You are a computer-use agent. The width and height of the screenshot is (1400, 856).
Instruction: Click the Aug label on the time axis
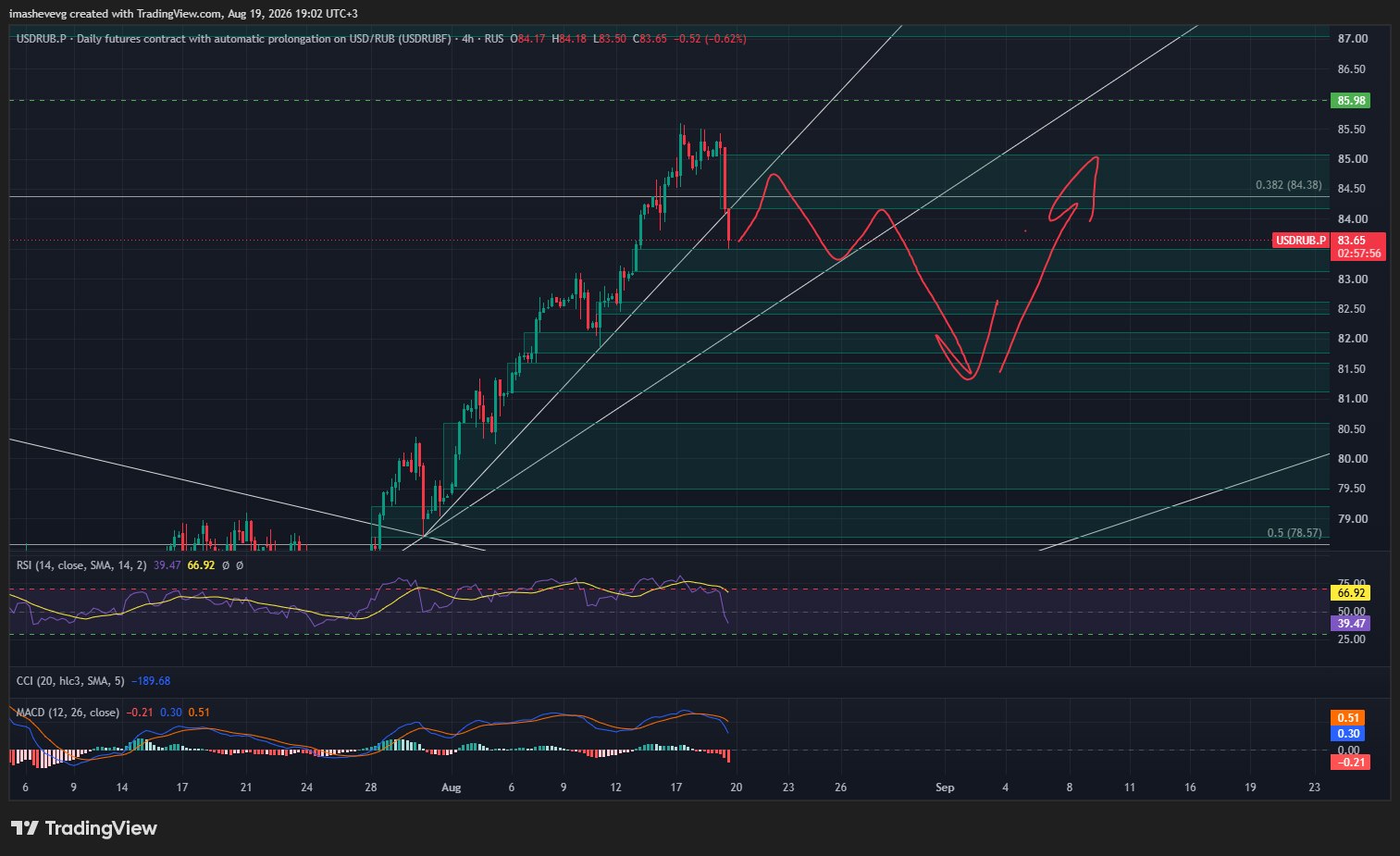pyautogui.click(x=451, y=788)
